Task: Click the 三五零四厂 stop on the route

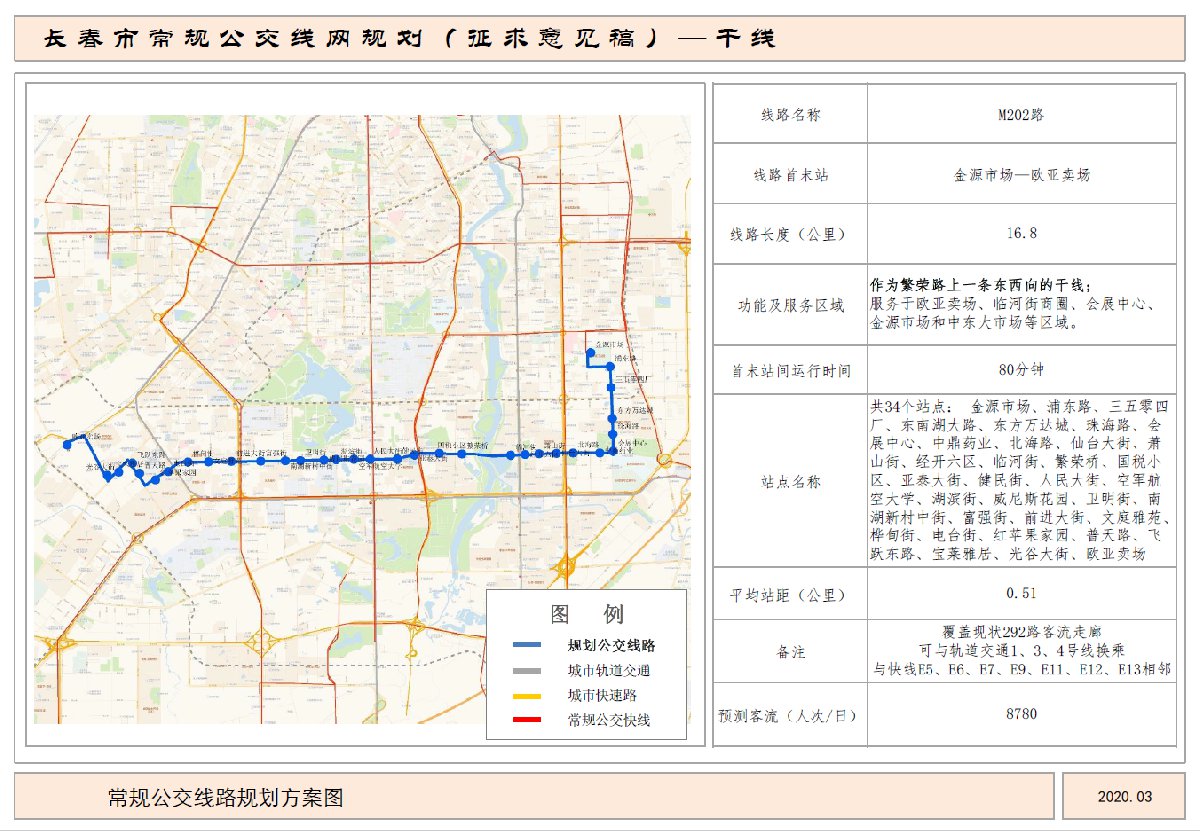Action: pos(612,388)
